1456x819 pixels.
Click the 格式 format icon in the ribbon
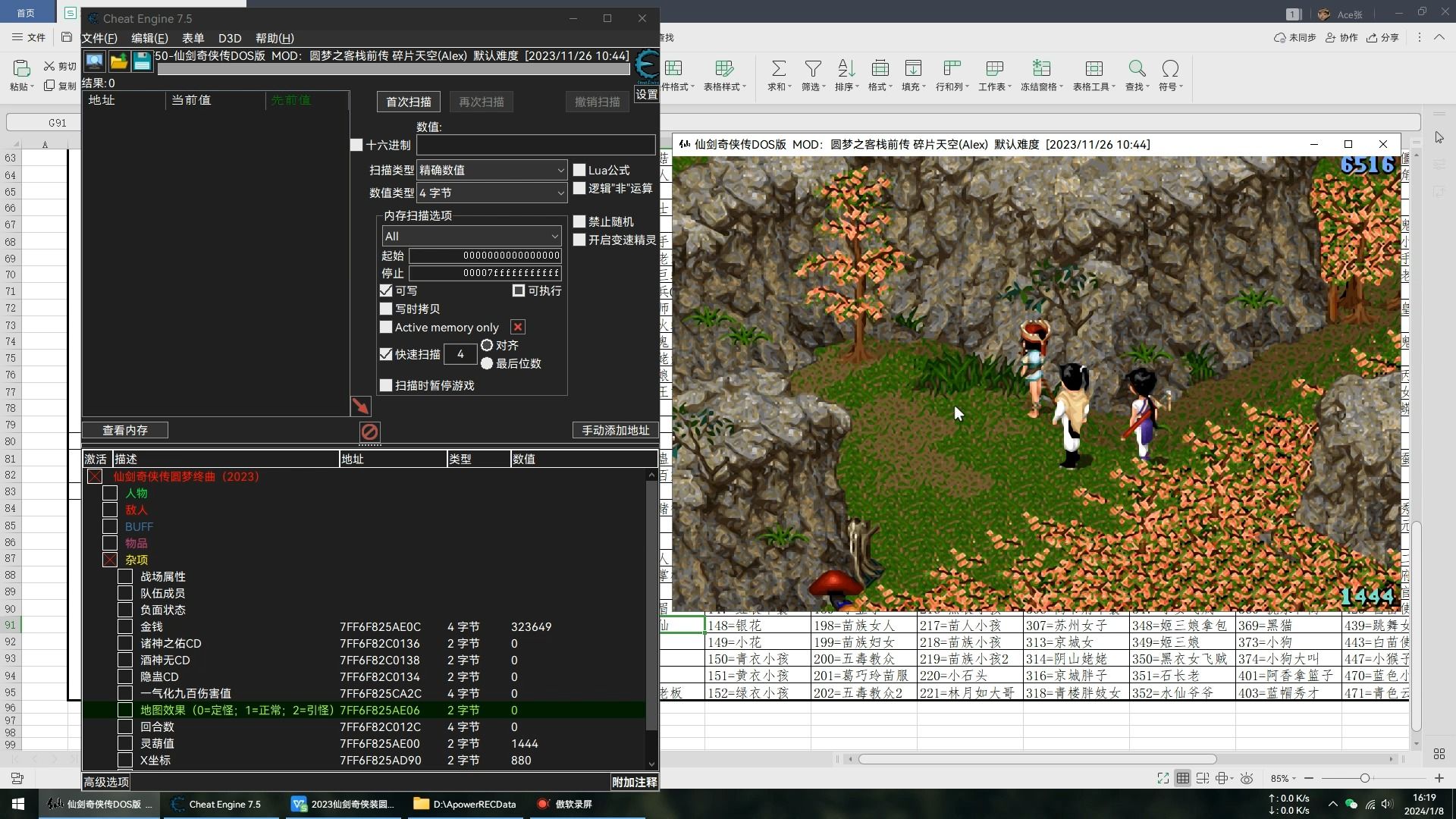pos(880,69)
